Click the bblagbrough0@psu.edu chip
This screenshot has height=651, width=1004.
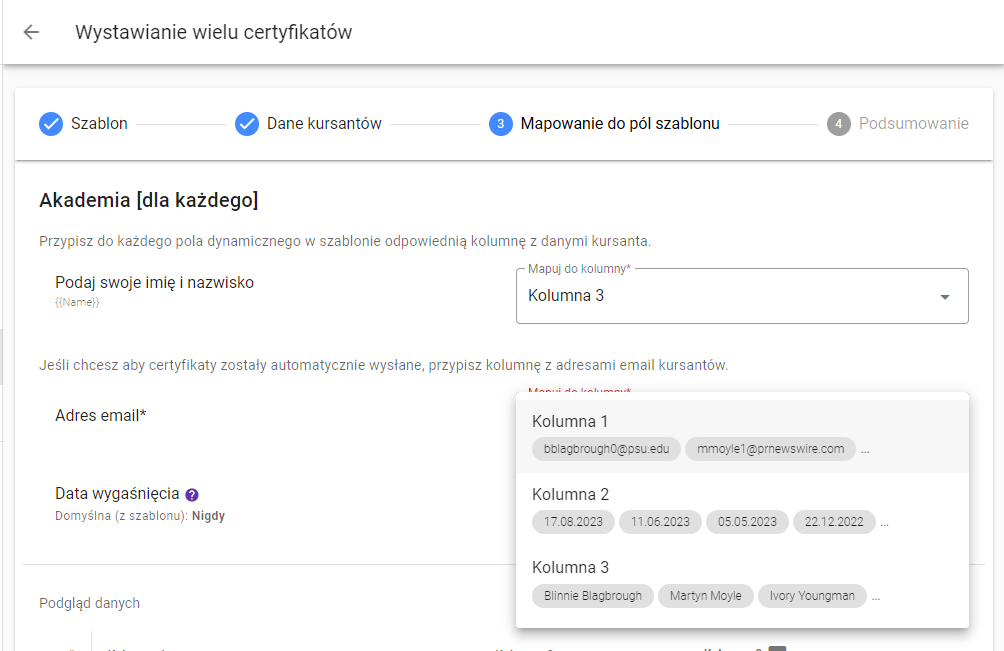pos(606,449)
